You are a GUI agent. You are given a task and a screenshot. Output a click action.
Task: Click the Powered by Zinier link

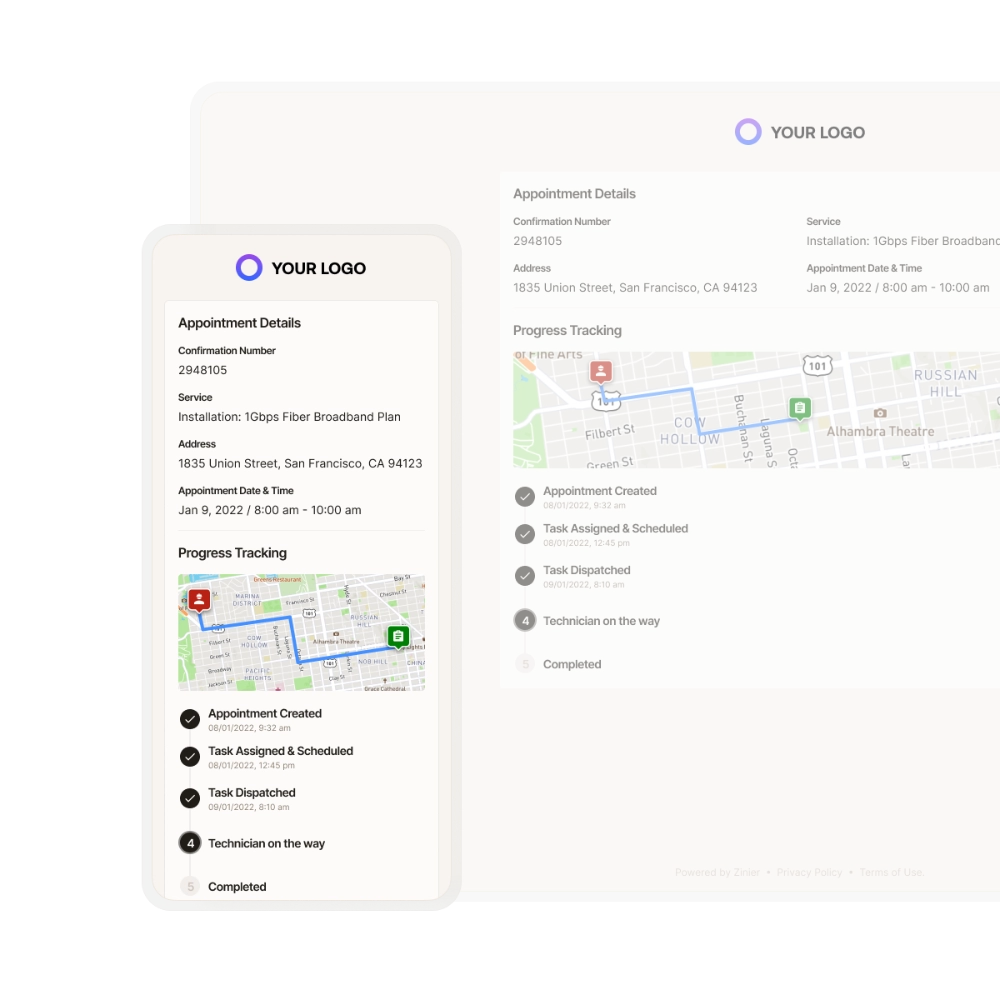(717, 872)
